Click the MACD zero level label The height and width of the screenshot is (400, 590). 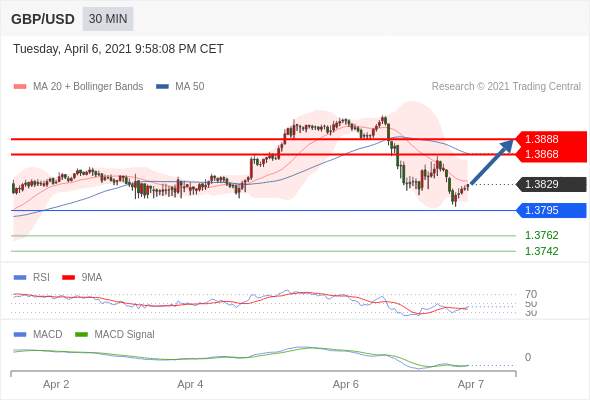528,357
